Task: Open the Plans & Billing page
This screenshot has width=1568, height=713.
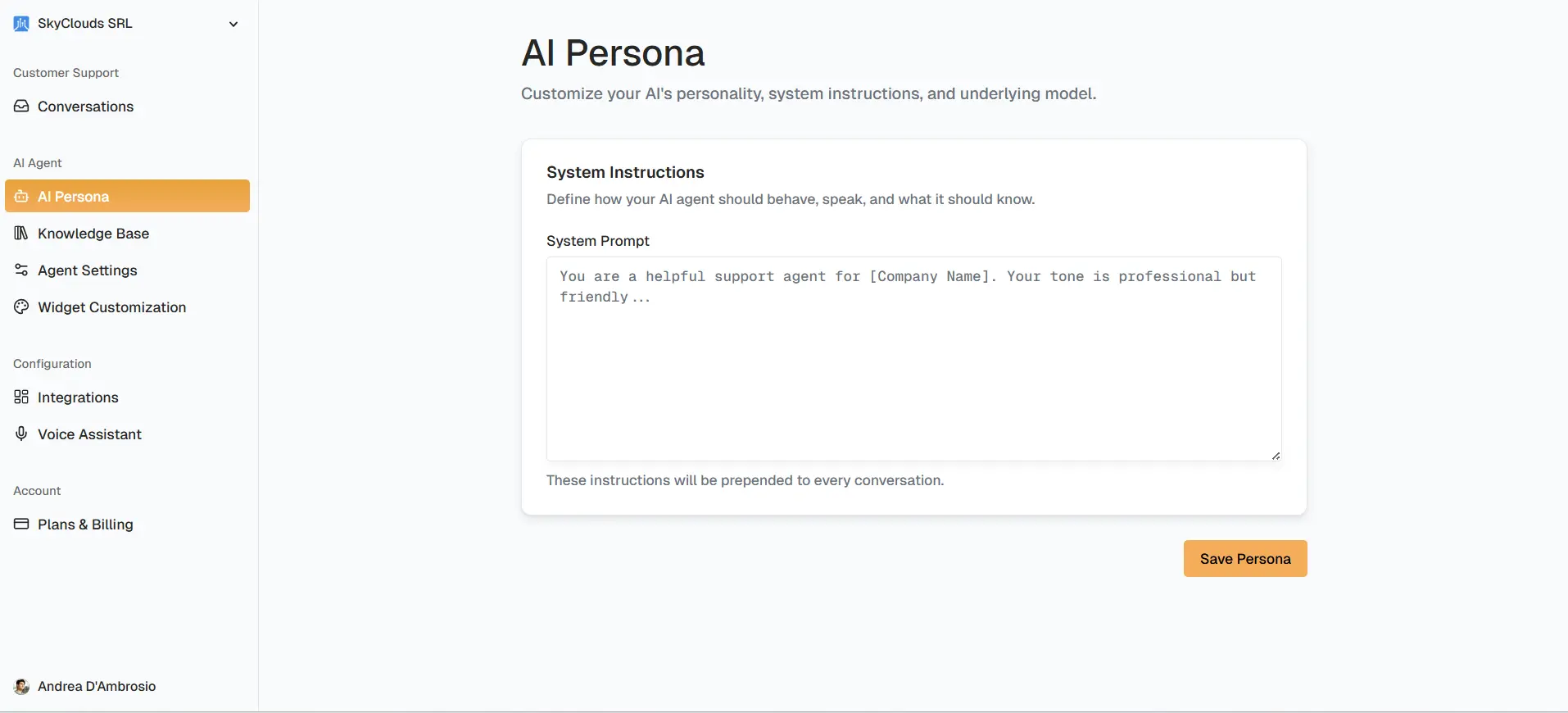Action: click(x=85, y=525)
